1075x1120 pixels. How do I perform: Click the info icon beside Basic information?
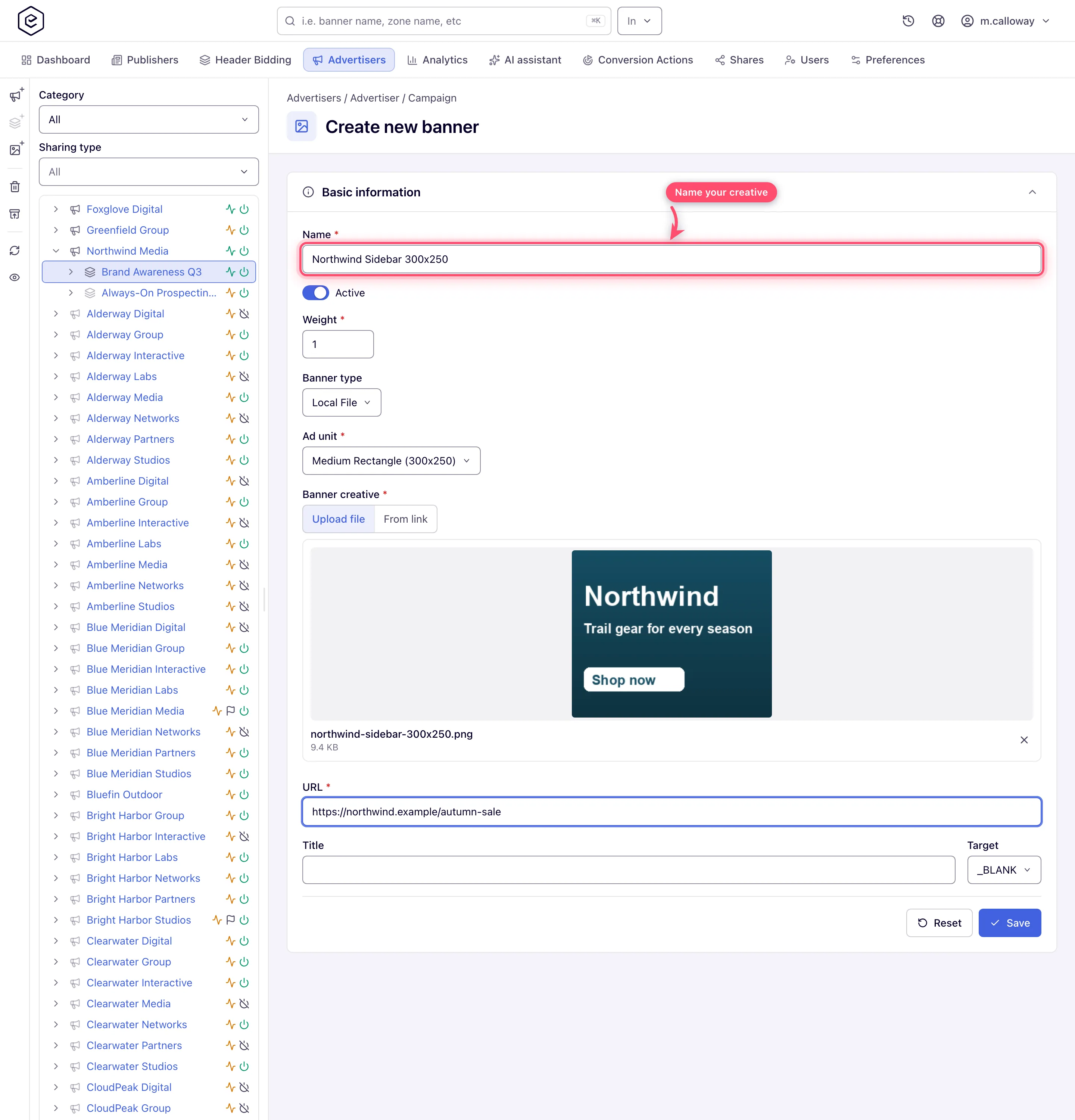[x=308, y=192]
